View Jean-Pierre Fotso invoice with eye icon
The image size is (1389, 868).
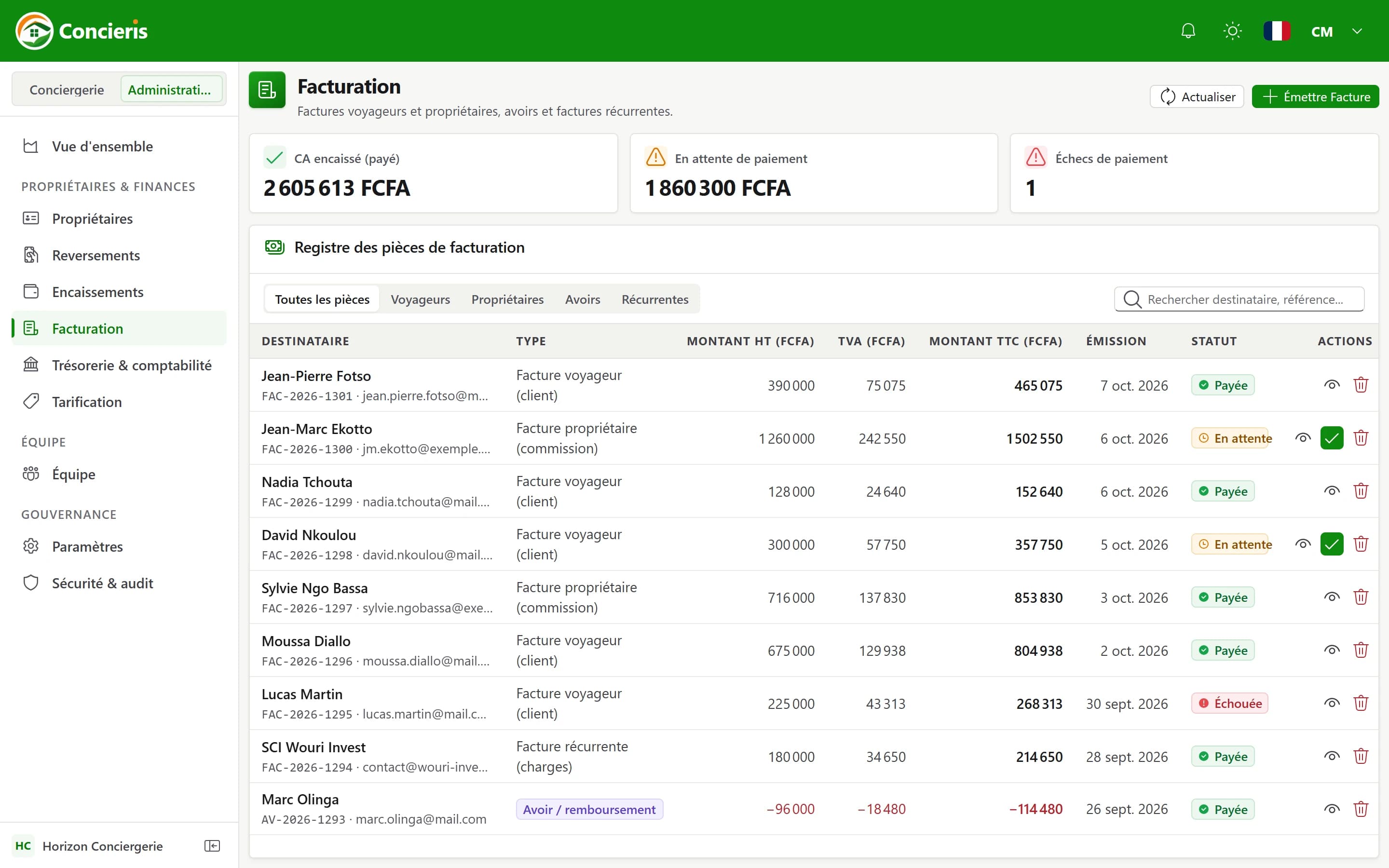[x=1332, y=385]
